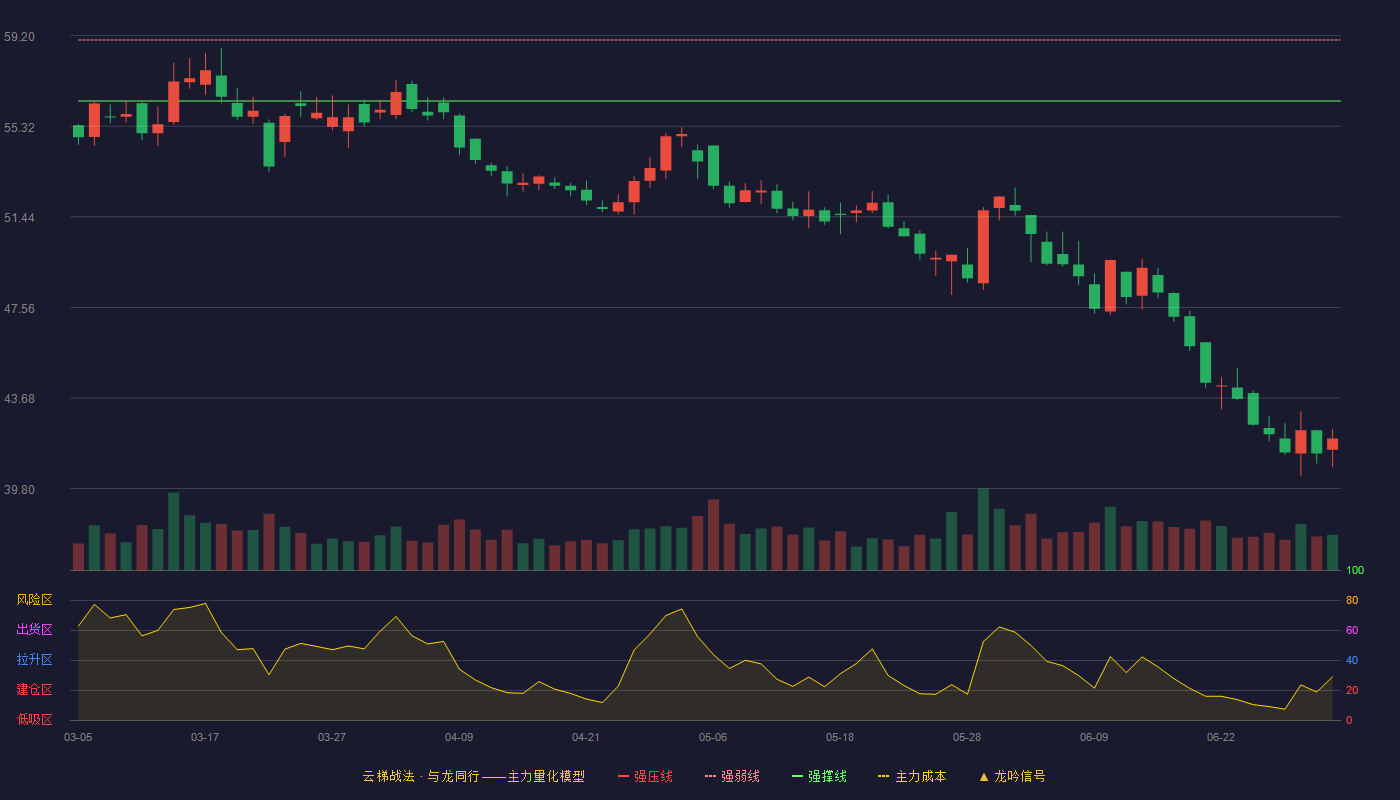
Task: Toggle the 龙吟信号 legend entry
Action: pyautogui.click(x=1012, y=776)
